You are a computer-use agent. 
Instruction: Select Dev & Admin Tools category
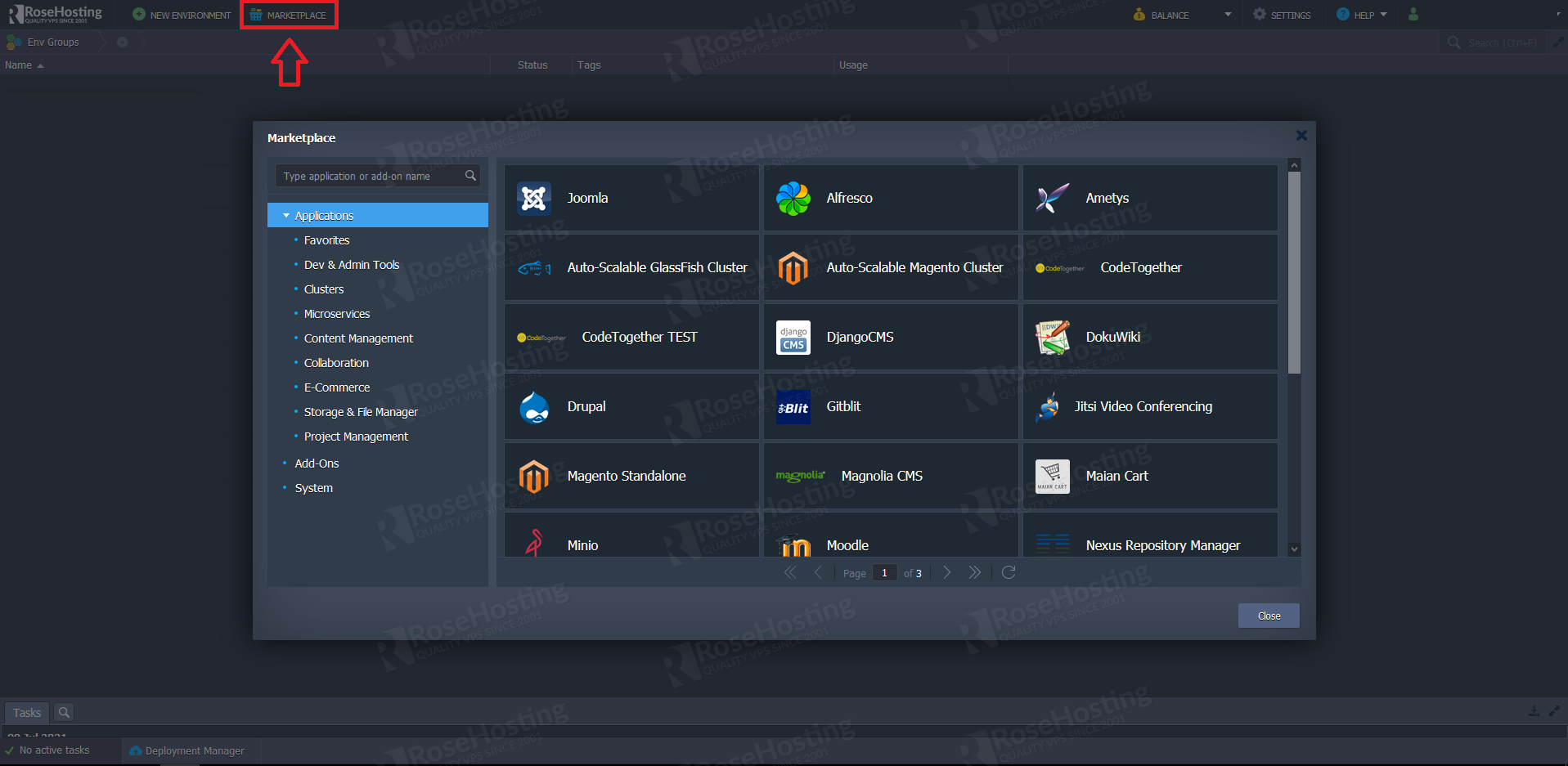[x=352, y=265]
